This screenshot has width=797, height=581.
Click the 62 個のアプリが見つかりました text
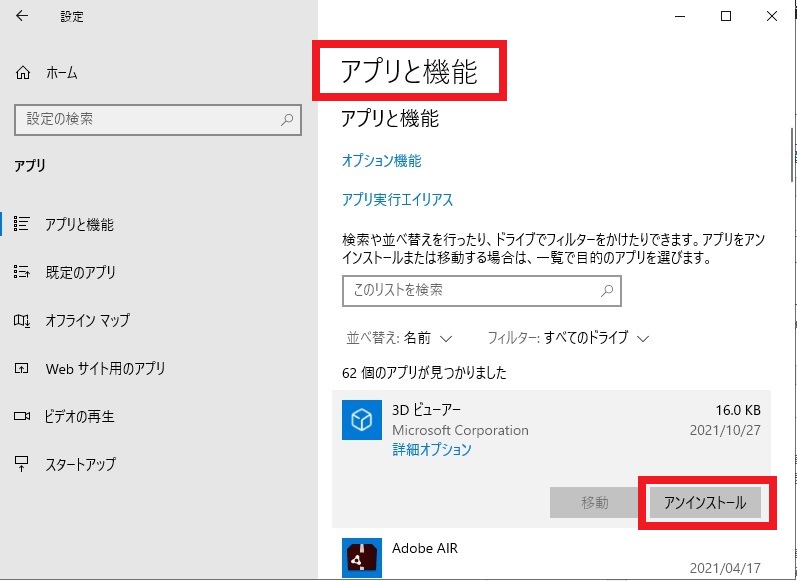click(x=424, y=373)
